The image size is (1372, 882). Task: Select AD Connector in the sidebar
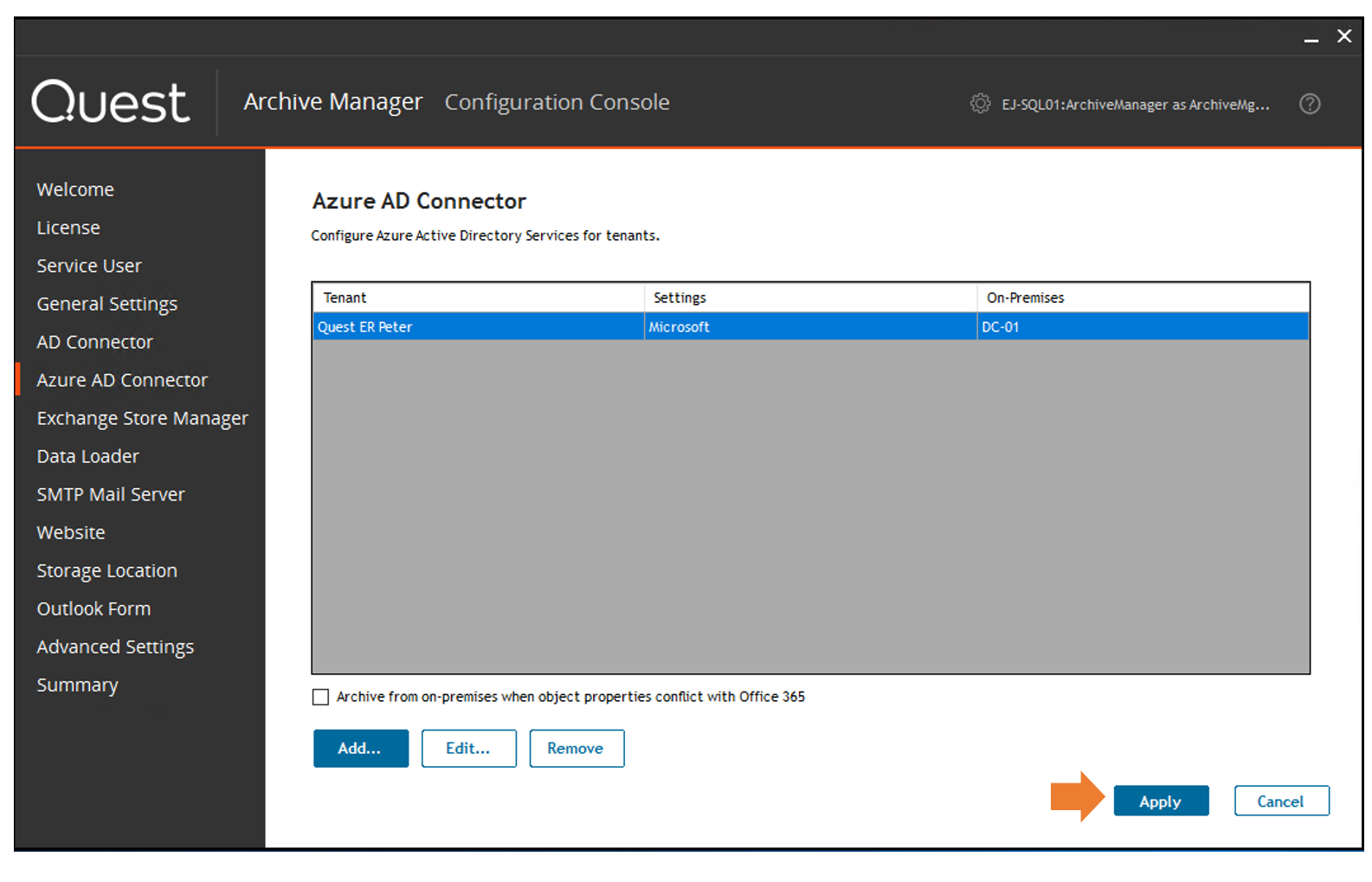[x=95, y=342]
